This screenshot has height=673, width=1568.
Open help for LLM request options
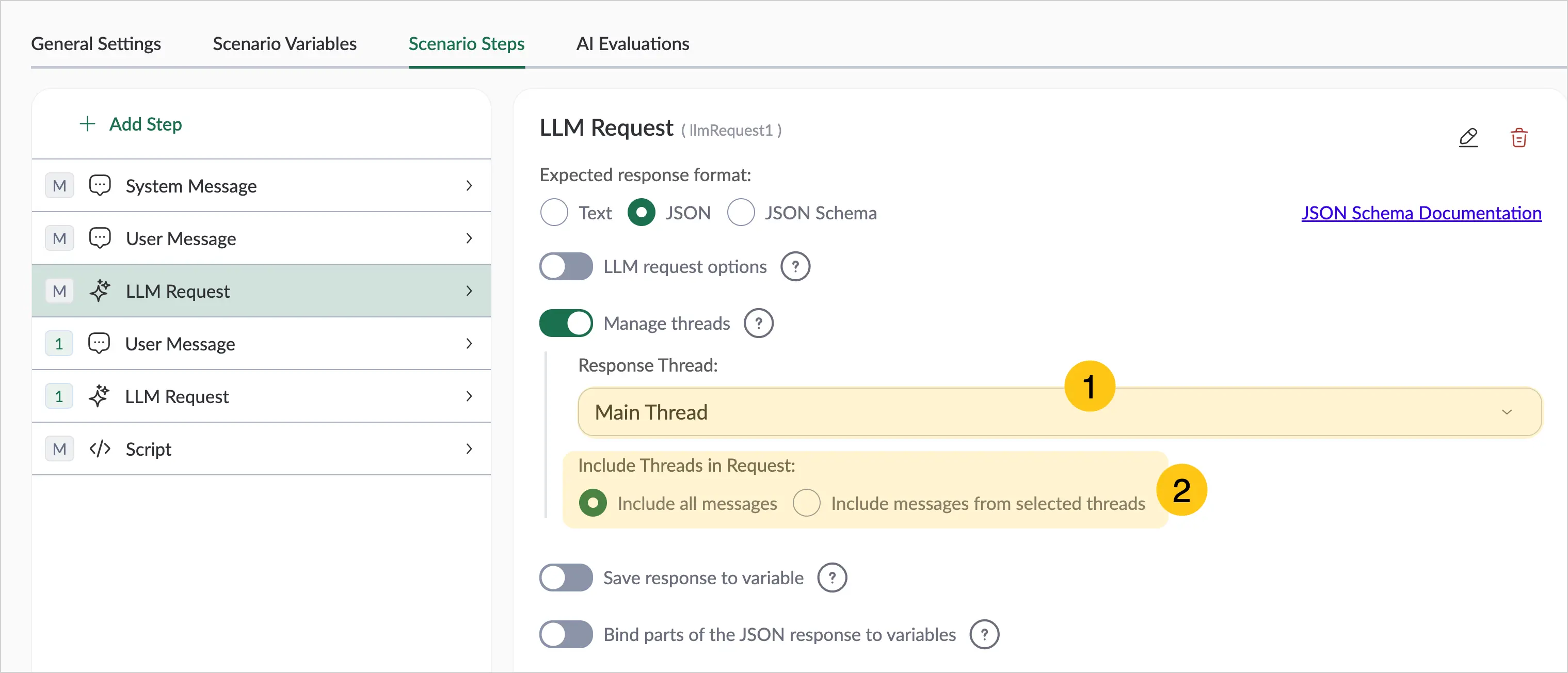795,266
